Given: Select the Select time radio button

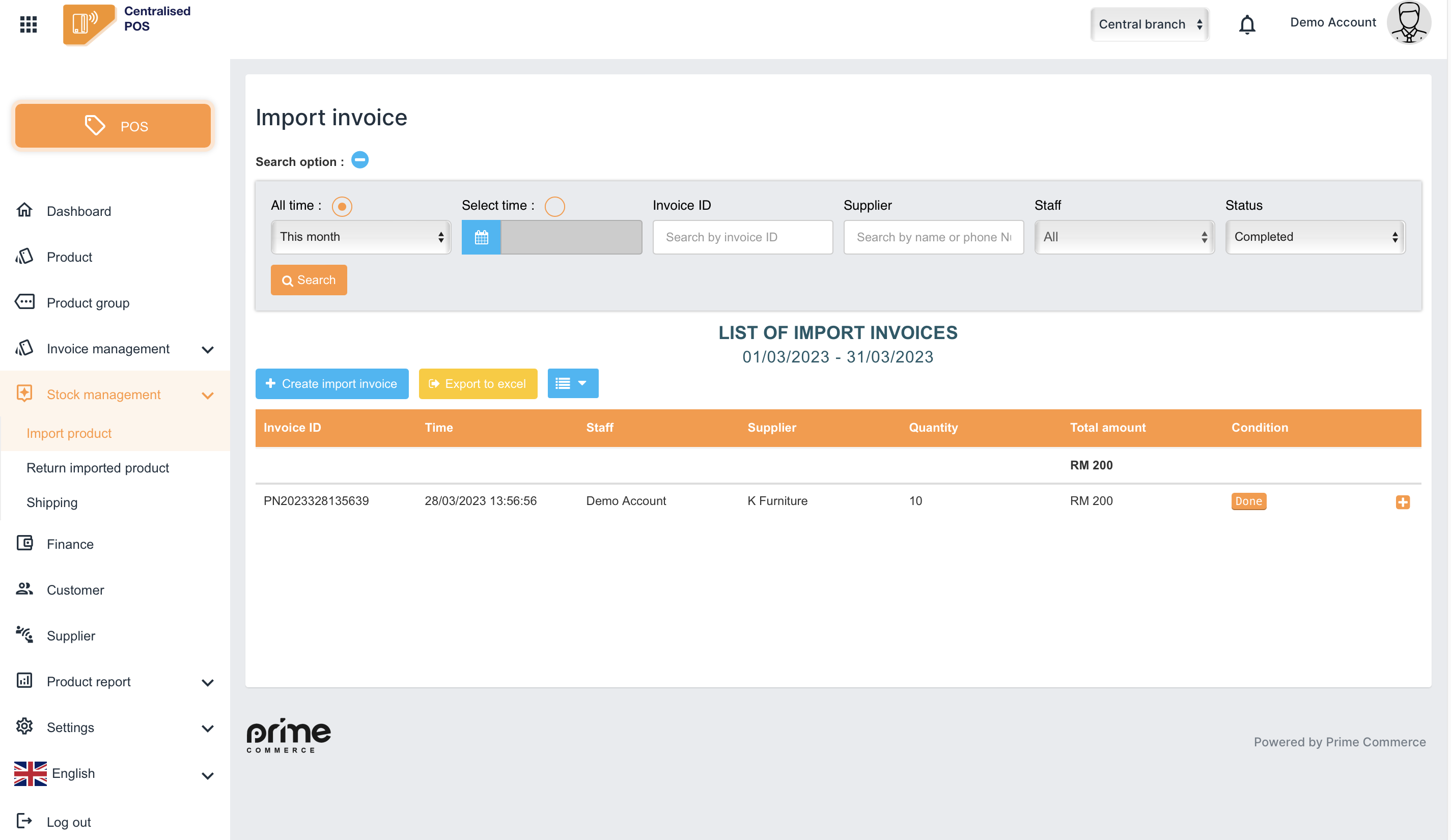Looking at the screenshot, I should (x=554, y=206).
